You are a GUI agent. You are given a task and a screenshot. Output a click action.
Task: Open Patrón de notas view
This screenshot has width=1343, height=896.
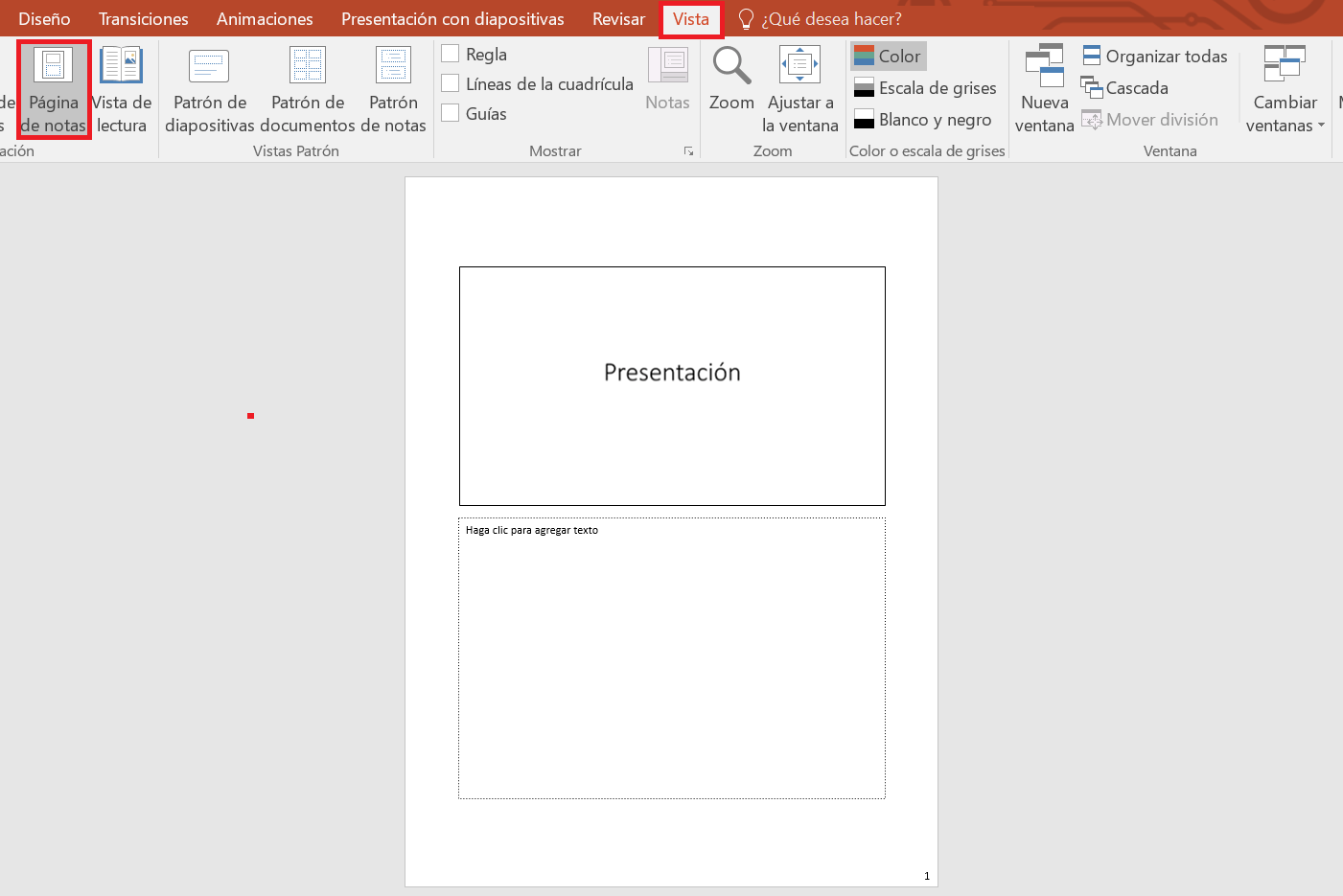point(393,89)
